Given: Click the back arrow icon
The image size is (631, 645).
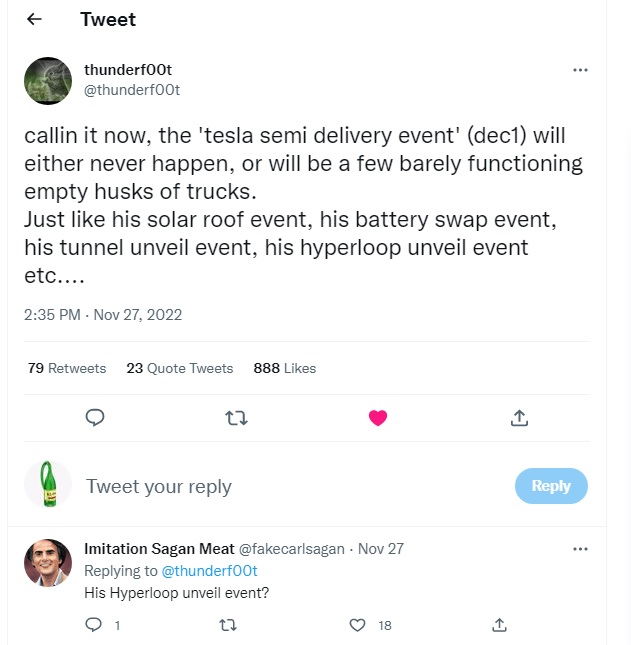Looking at the screenshot, I should coord(35,20).
